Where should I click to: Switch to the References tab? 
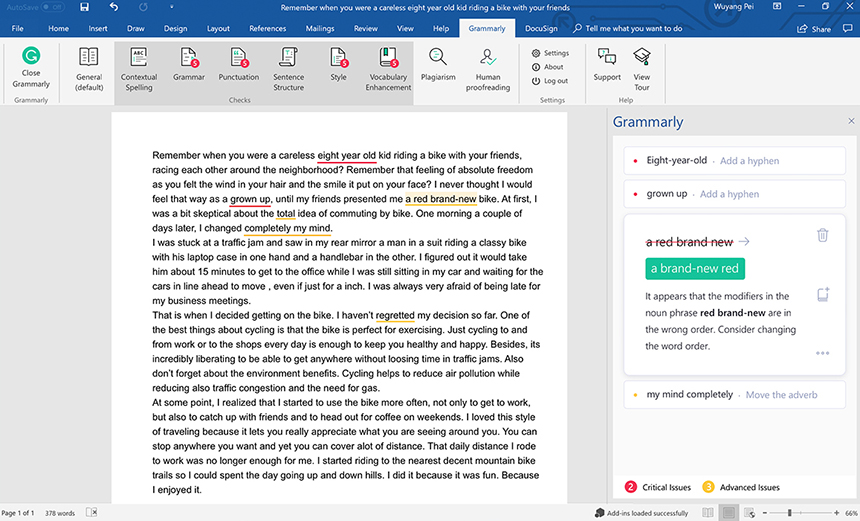(x=268, y=28)
